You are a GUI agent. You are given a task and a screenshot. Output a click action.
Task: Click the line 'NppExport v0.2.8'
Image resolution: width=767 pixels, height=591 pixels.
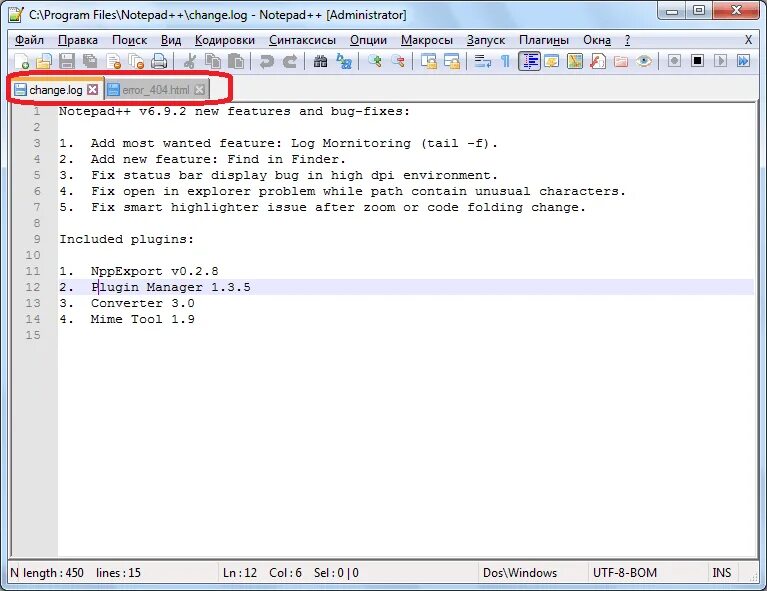154,271
